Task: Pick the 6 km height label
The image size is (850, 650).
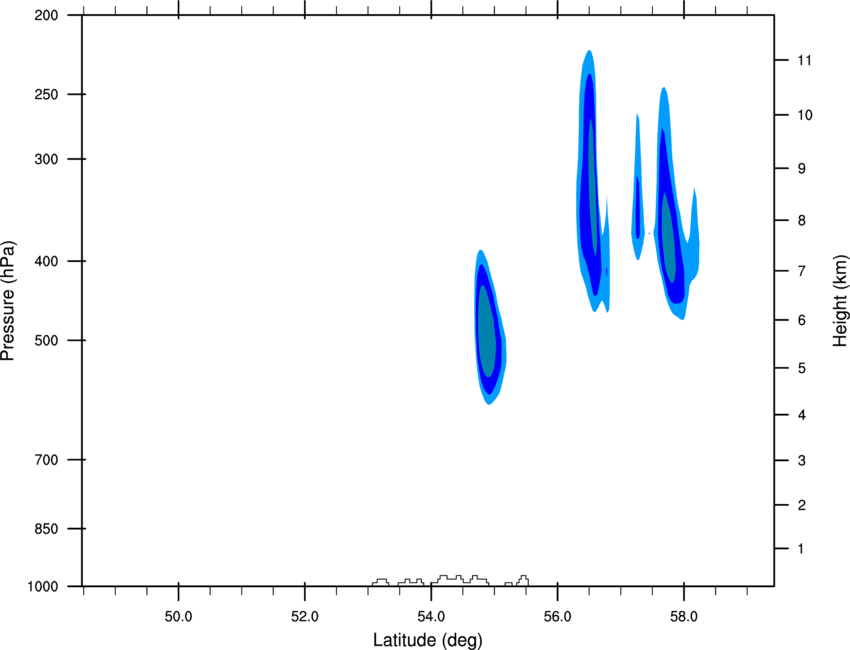Action: 801,320
